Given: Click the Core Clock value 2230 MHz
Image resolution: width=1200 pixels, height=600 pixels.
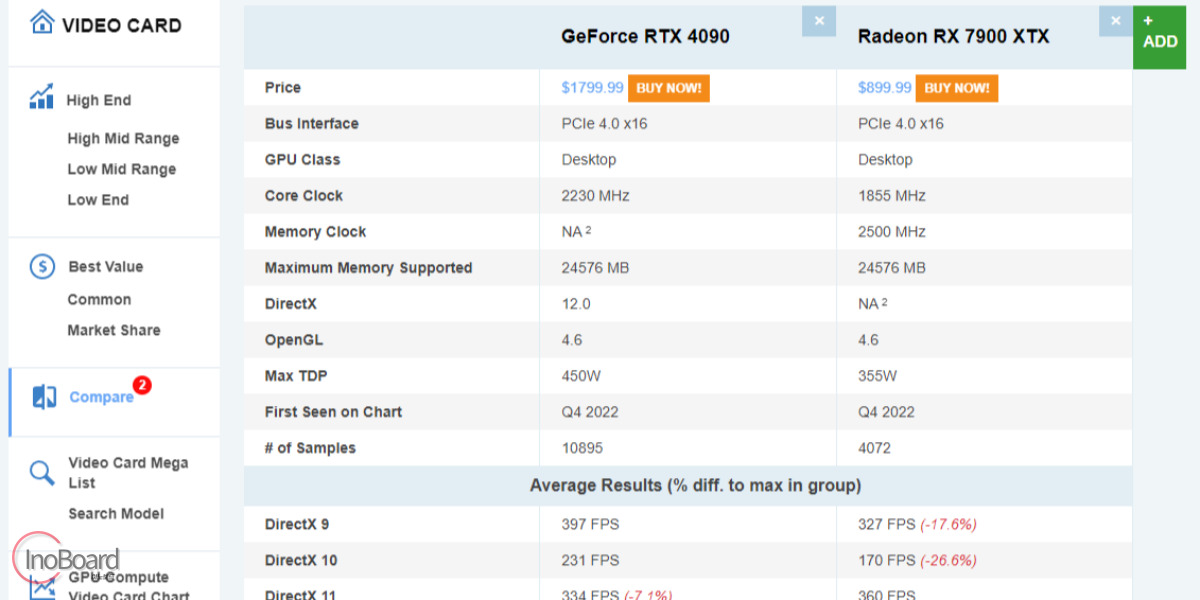Looking at the screenshot, I should coord(596,196).
